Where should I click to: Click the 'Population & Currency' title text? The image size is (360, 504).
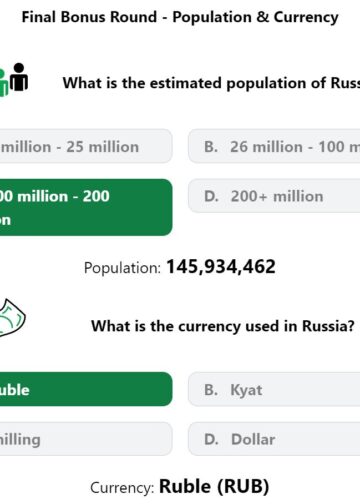click(255, 17)
